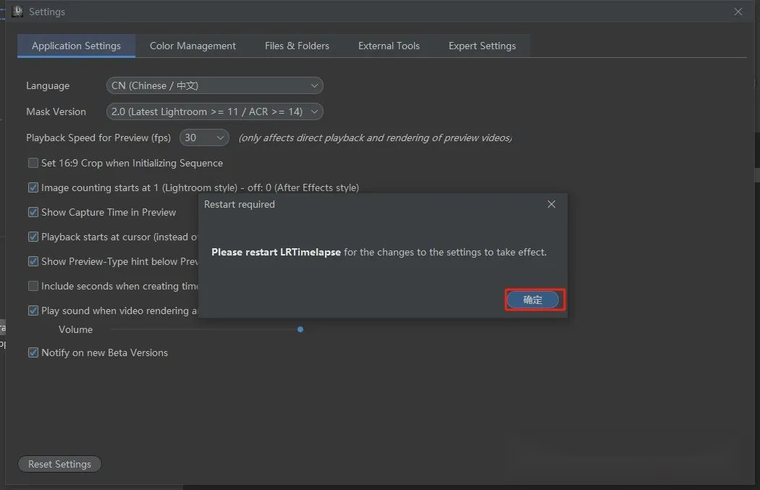Check the Include seconds when creating checkbox
Viewport: 760px width, 490px height.
pyautogui.click(x=33, y=286)
